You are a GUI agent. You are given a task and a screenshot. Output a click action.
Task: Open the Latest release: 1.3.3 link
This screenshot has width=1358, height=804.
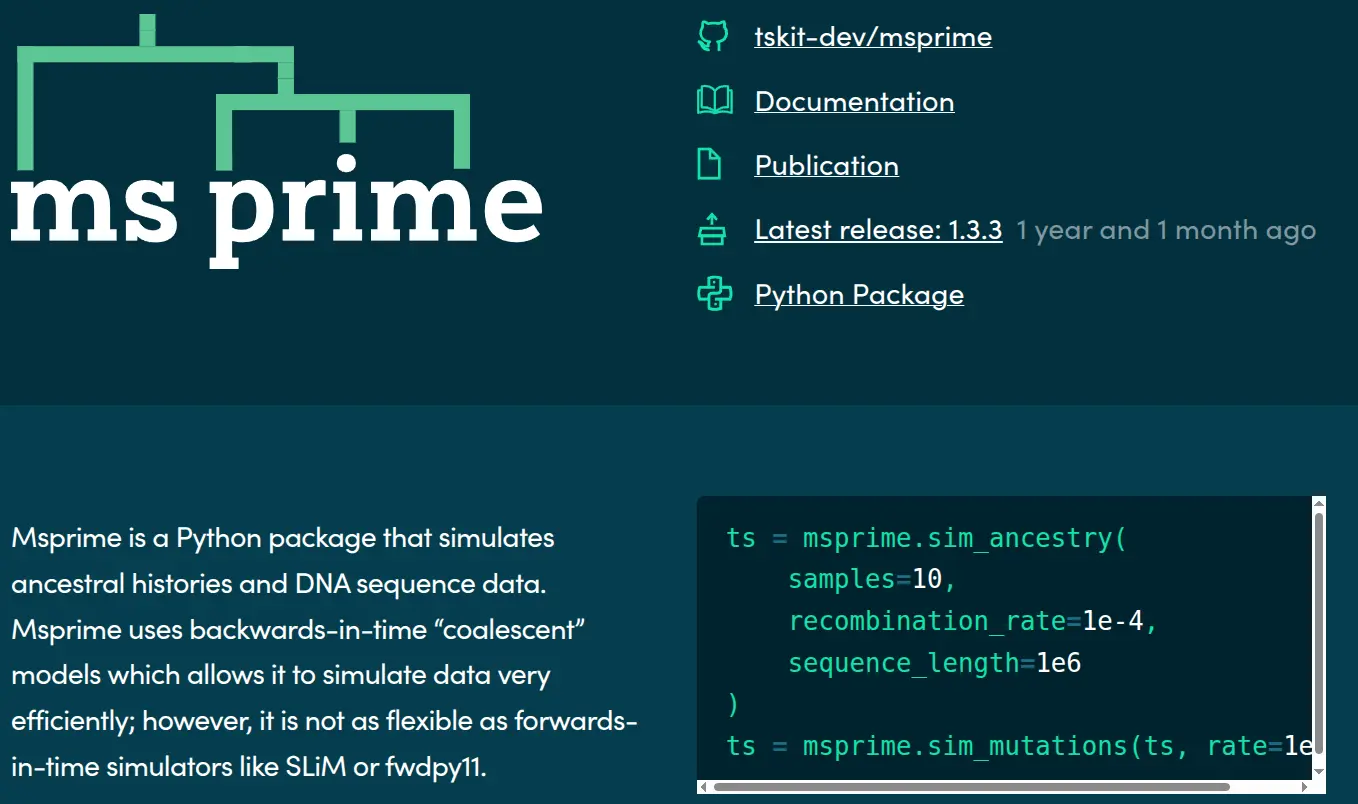[x=877, y=229]
